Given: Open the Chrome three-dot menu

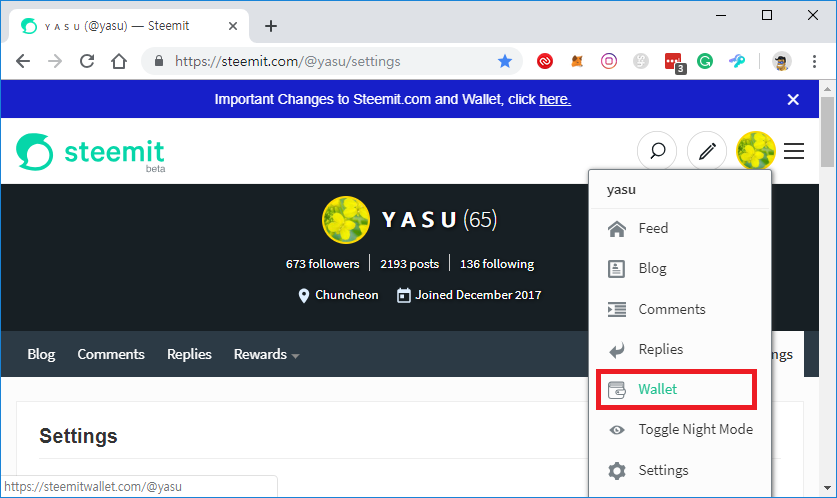Looking at the screenshot, I should tap(814, 61).
